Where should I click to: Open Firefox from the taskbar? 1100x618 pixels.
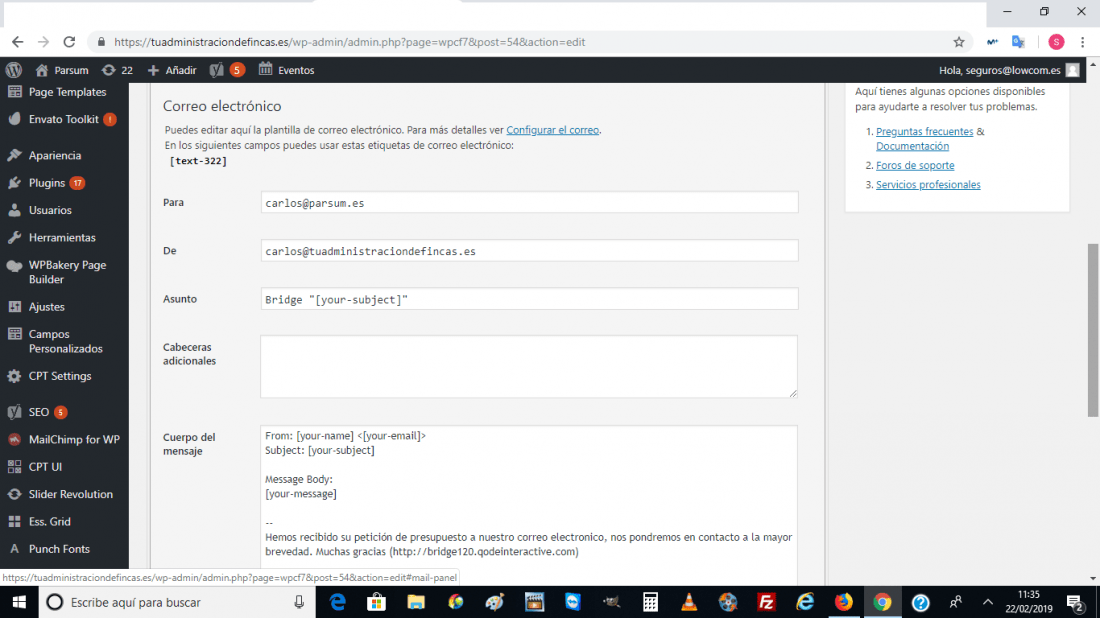[x=843, y=602]
